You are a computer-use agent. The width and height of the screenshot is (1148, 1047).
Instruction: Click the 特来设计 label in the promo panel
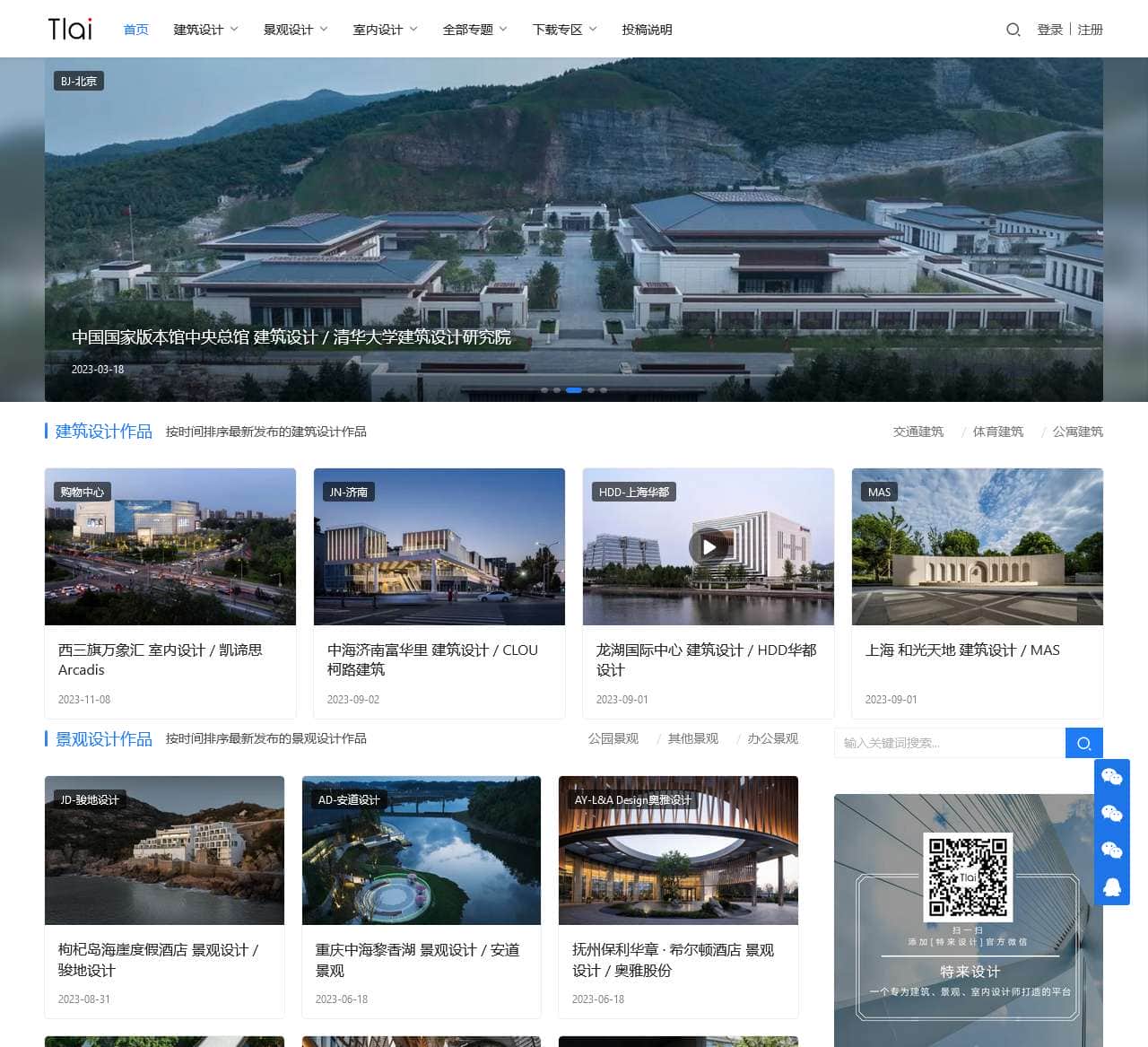click(970, 972)
